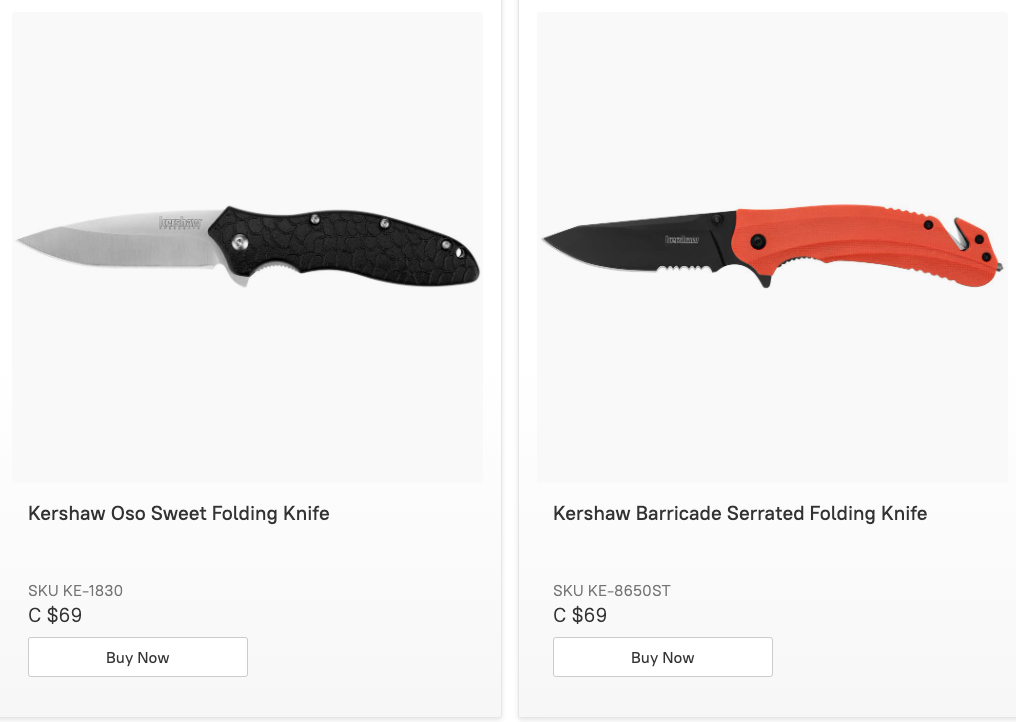Image resolution: width=1016 pixels, height=722 pixels.
Task: Click the orange Barricade knife product image
Action: (772, 247)
